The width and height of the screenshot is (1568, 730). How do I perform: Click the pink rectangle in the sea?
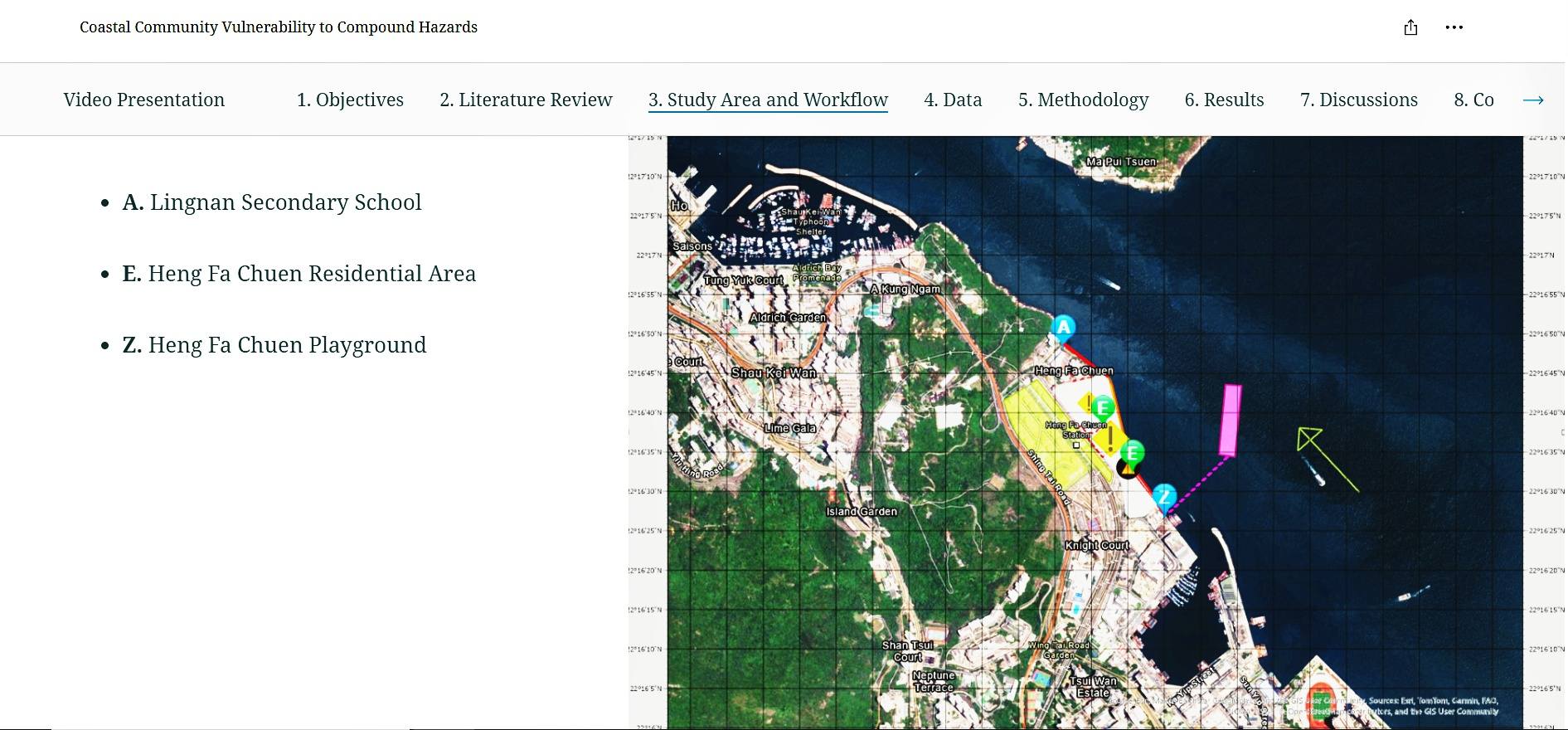(1231, 420)
